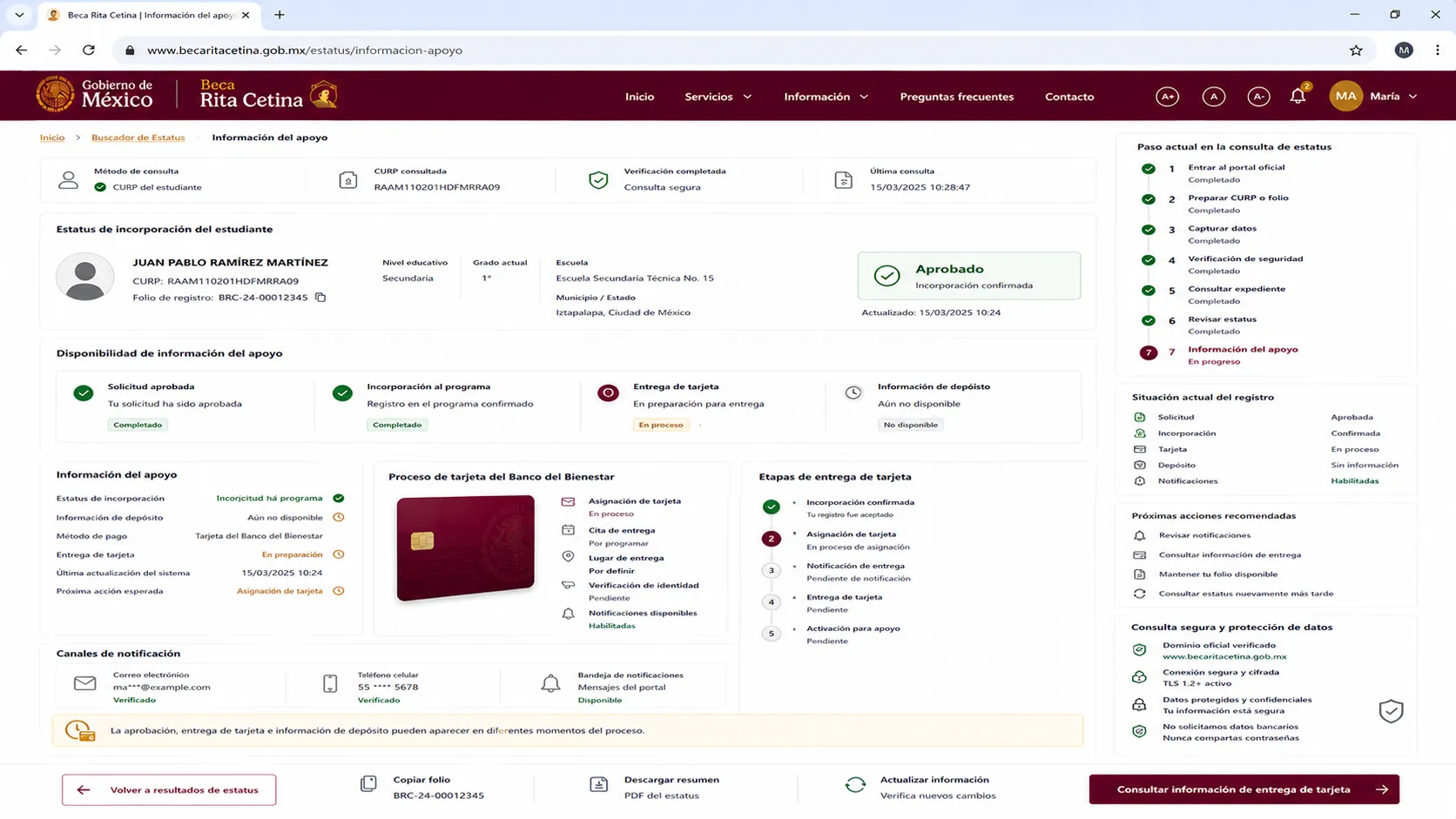Click the Beca Rita Cetina logo
The height and width of the screenshot is (819, 1456).
[x=268, y=94]
